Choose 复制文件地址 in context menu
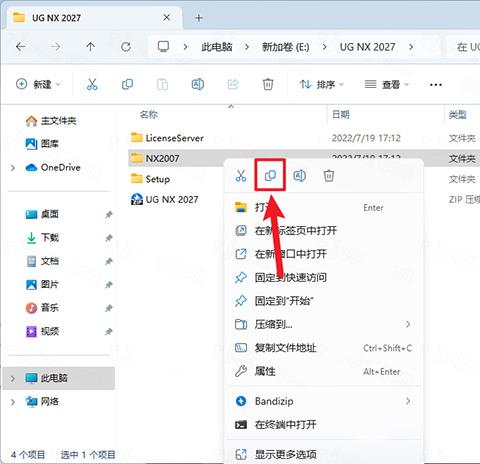Screen dimensions: 480x464 324,348
